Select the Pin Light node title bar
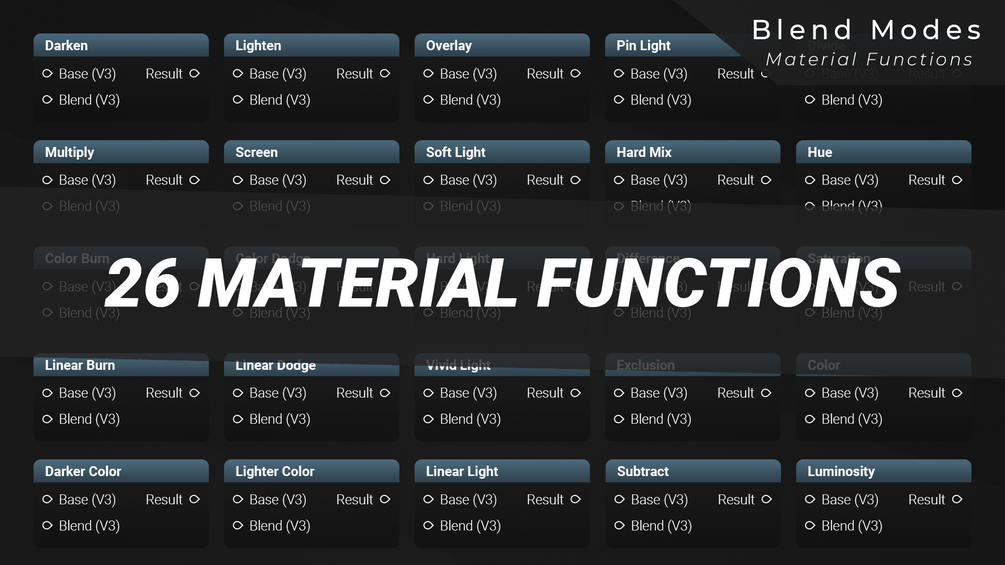 (x=673, y=45)
